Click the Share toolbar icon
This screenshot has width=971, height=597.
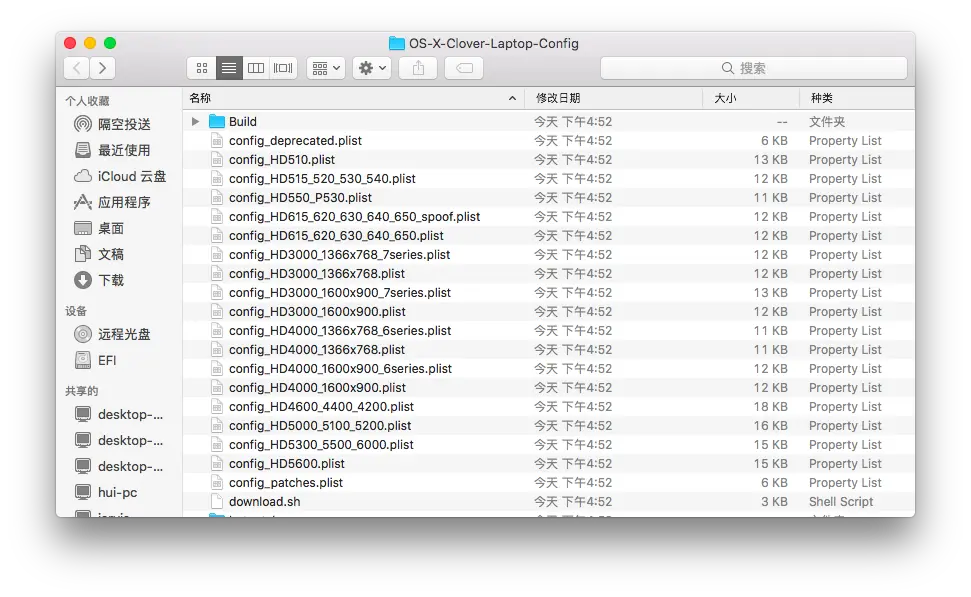(417, 67)
